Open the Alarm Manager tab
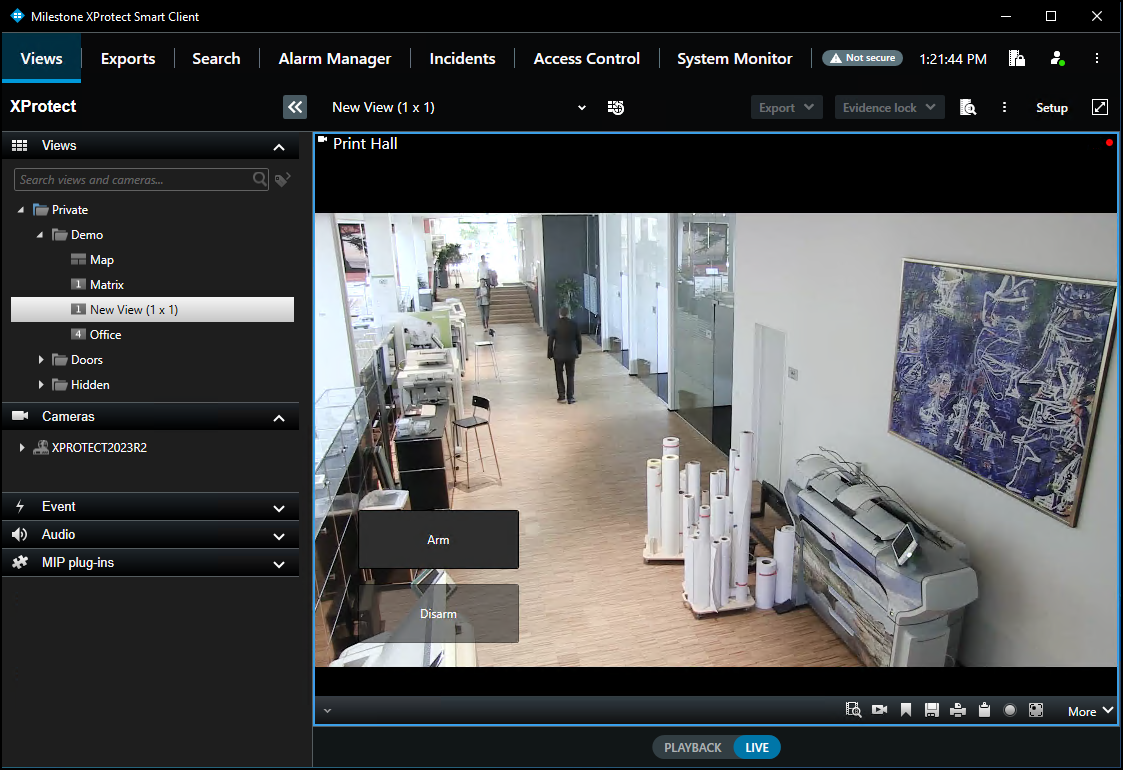 pos(335,59)
